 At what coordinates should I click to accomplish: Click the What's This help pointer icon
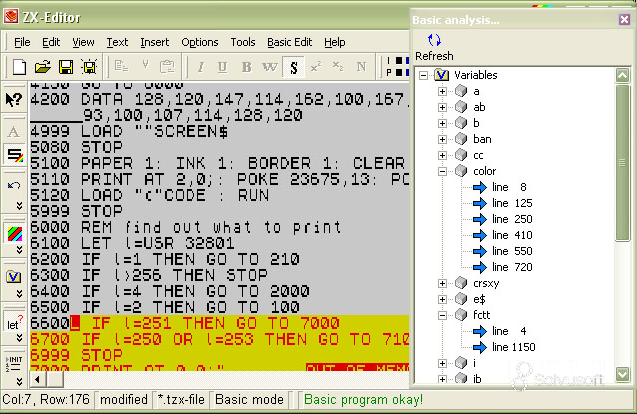pyautogui.click(x=14, y=99)
